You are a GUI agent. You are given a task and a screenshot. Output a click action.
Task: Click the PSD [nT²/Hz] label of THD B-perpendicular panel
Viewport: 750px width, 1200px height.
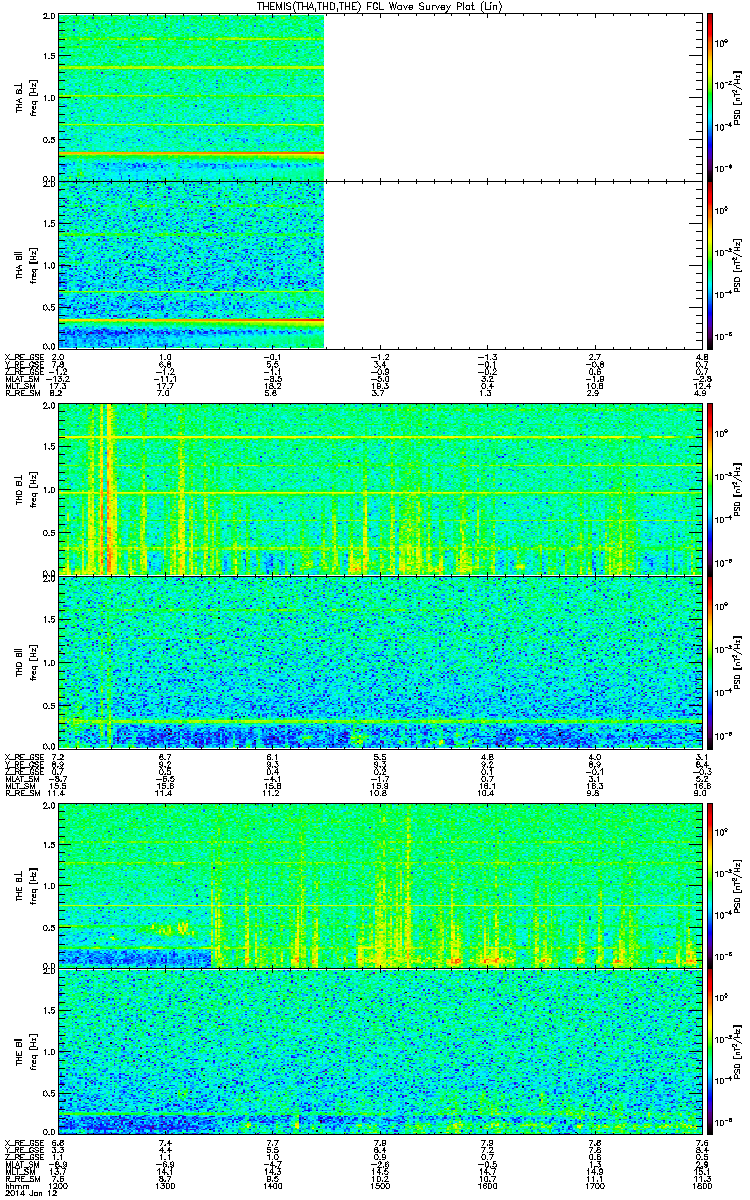(738, 488)
